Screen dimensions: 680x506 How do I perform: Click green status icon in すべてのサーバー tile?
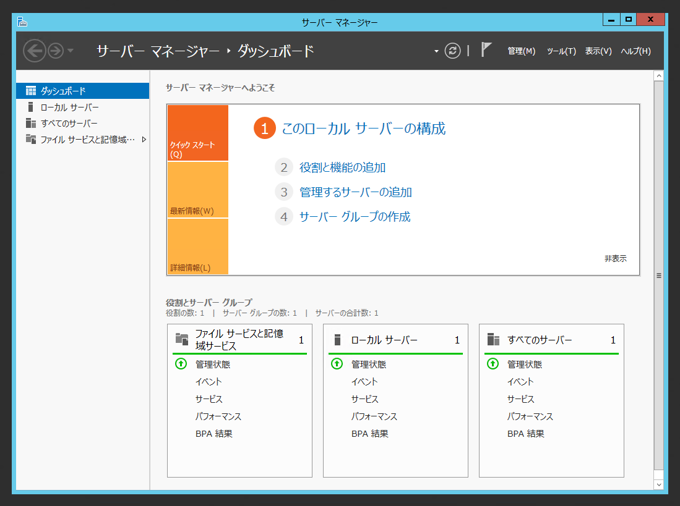pos(493,364)
